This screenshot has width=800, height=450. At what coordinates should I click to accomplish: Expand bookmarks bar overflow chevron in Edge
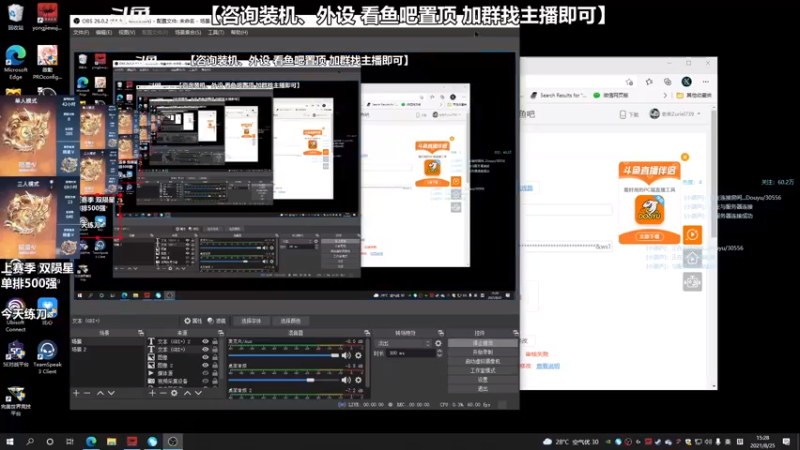tap(665, 95)
